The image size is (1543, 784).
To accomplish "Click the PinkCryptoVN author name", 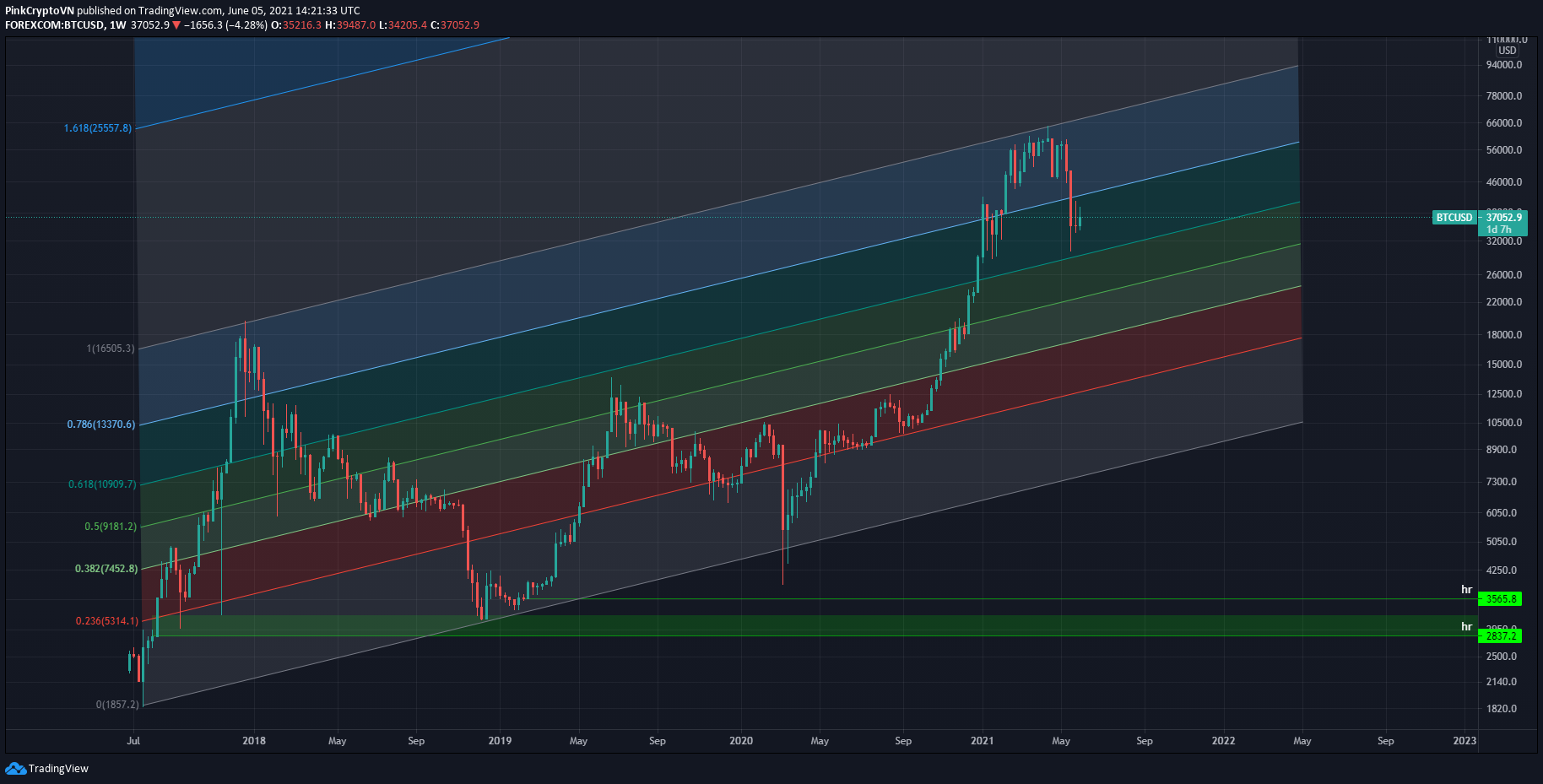I will (40, 11).
